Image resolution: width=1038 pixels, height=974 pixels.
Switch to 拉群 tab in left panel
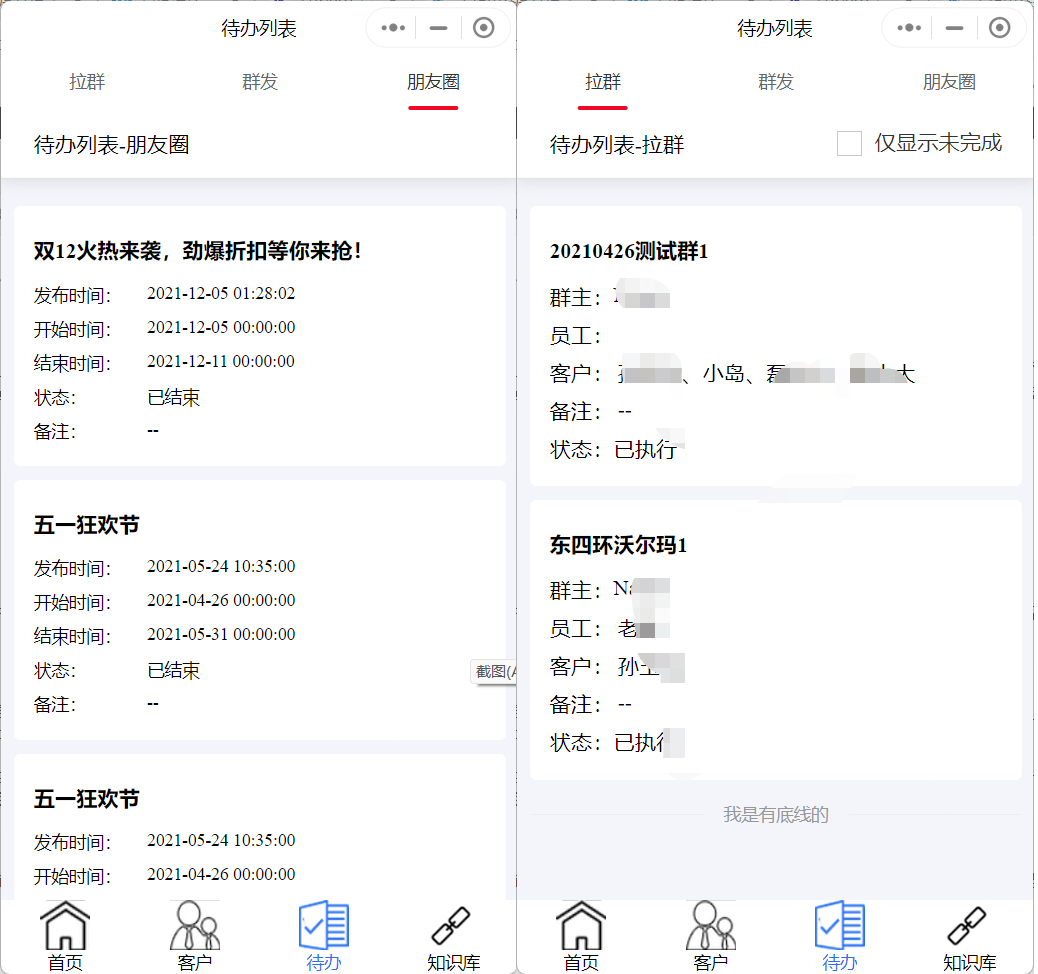(x=87, y=82)
